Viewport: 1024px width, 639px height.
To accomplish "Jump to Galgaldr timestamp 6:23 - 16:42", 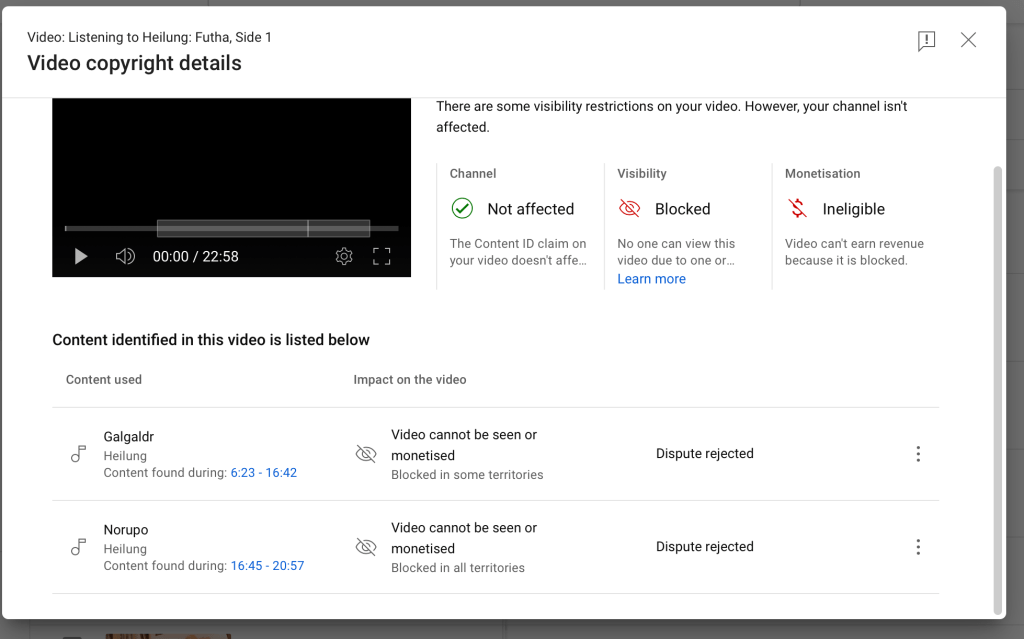I will 263,473.
